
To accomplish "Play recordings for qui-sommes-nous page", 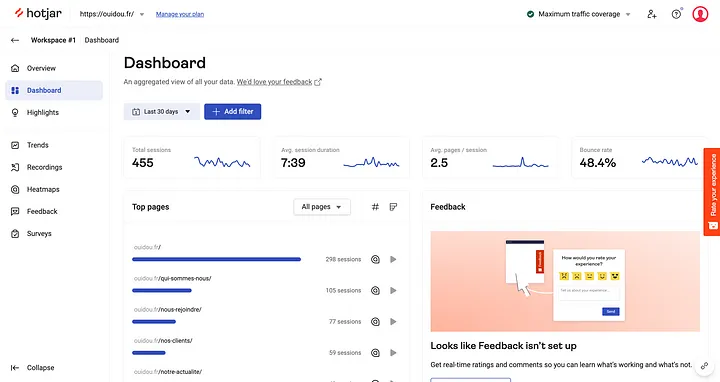I will [x=393, y=291].
